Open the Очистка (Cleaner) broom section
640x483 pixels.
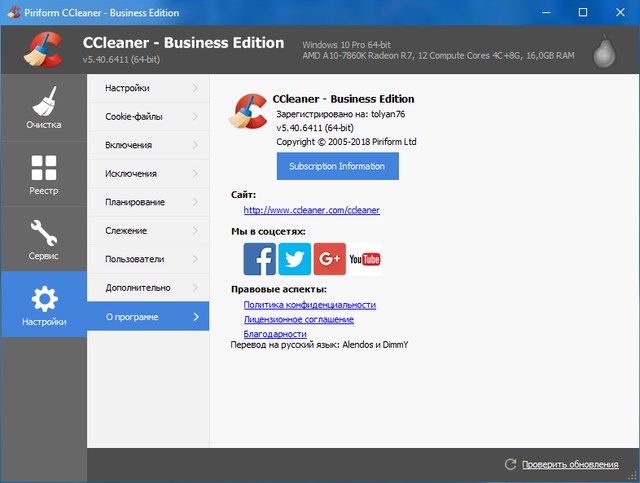click(x=44, y=108)
